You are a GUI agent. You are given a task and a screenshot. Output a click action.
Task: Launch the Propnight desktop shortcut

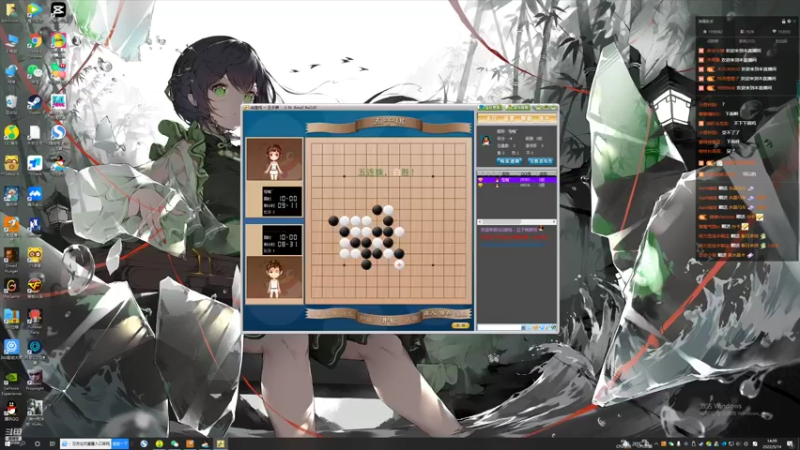[35, 378]
